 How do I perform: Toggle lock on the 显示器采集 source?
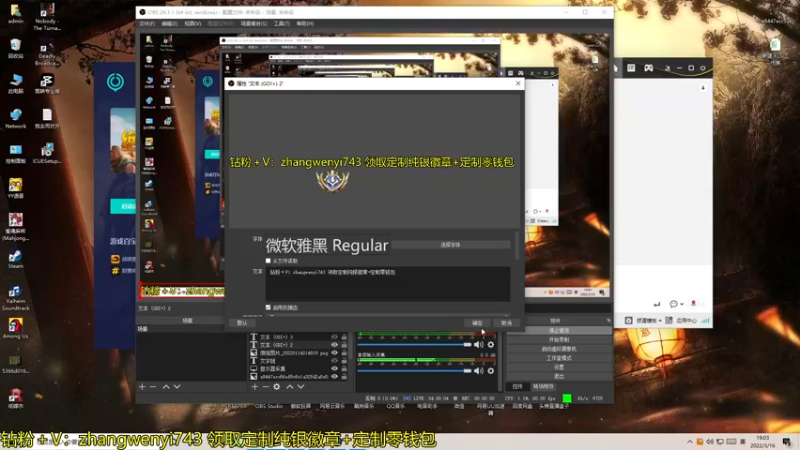(x=344, y=368)
